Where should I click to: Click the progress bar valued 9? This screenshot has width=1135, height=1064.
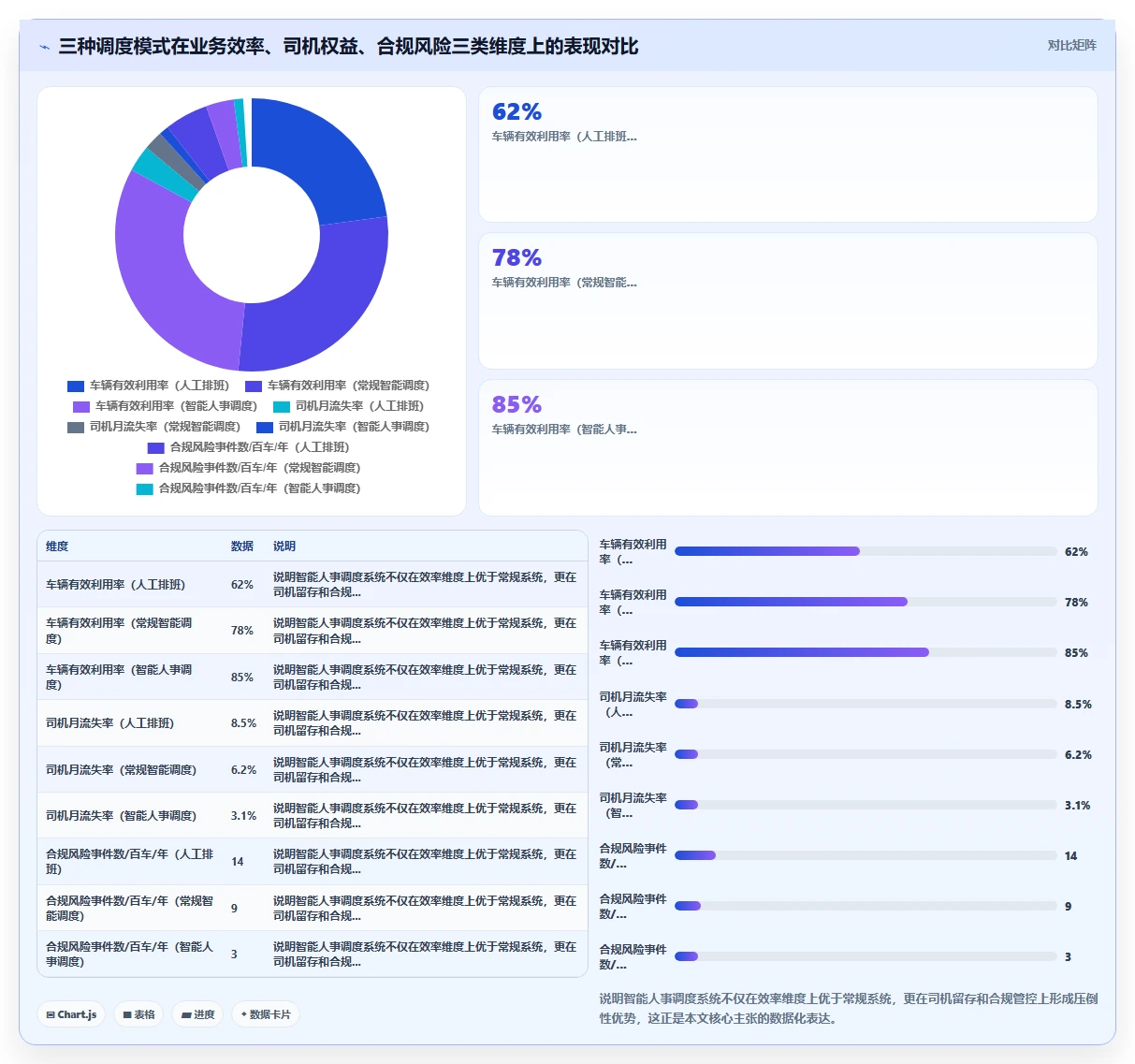pos(866,906)
